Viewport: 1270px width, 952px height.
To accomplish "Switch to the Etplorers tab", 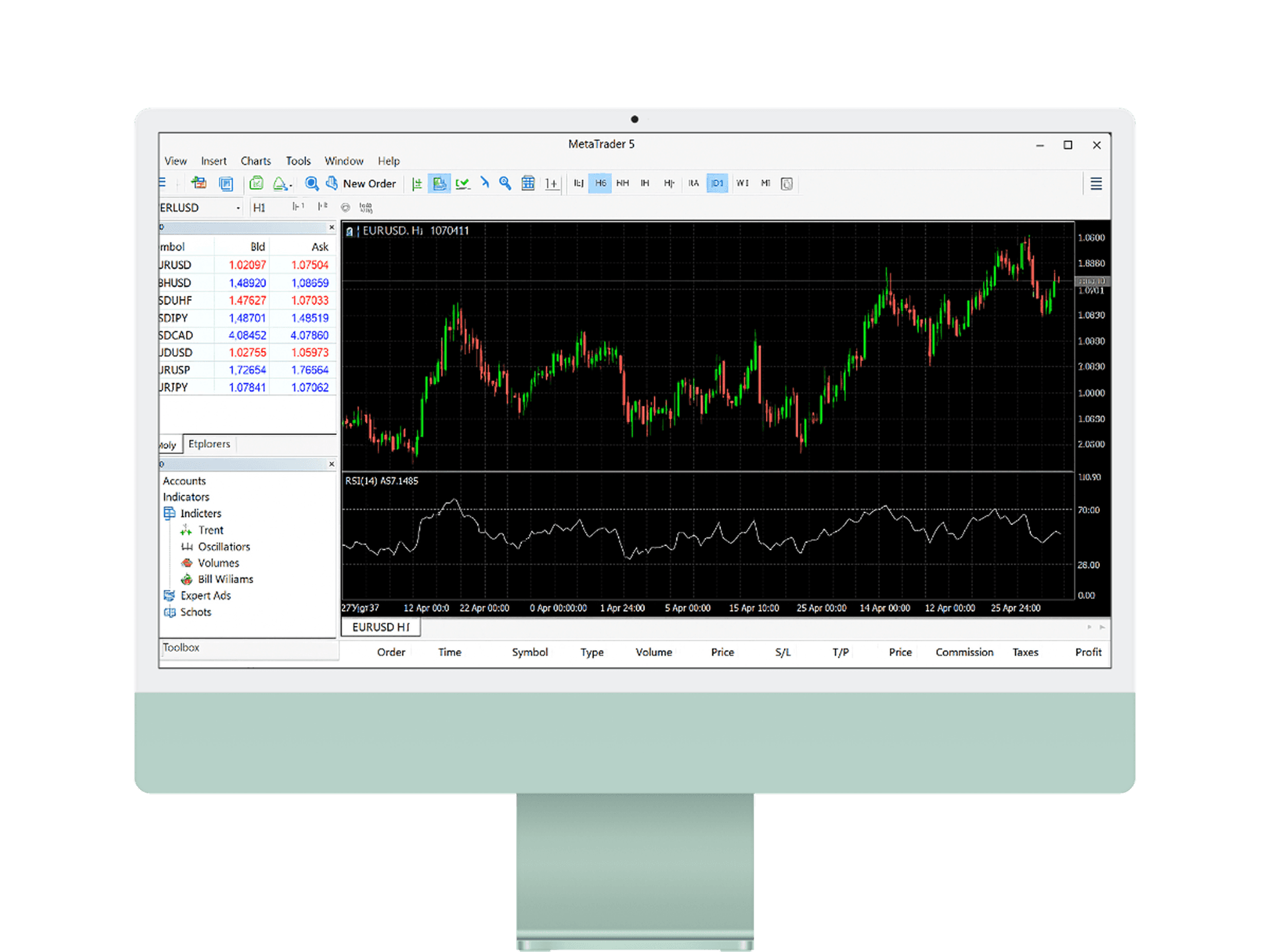I will 209,444.
